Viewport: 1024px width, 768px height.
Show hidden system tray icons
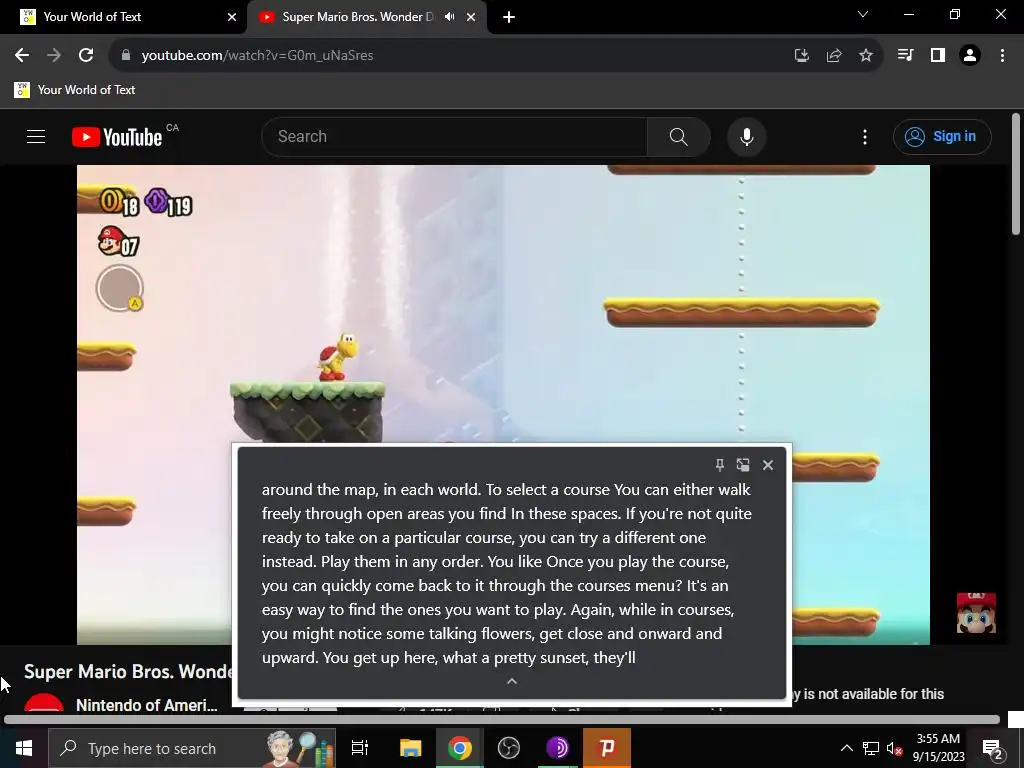pyautogui.click(x=846, y=748)
